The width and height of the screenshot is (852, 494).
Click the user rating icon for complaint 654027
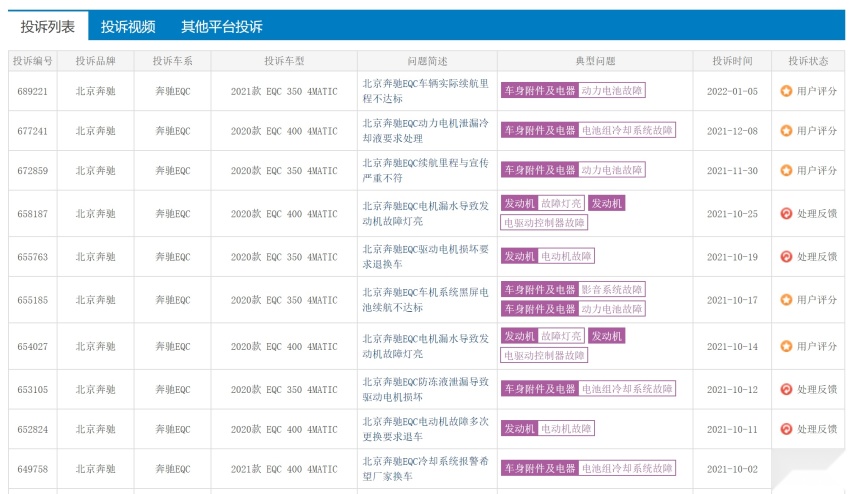tap(786, 346)
